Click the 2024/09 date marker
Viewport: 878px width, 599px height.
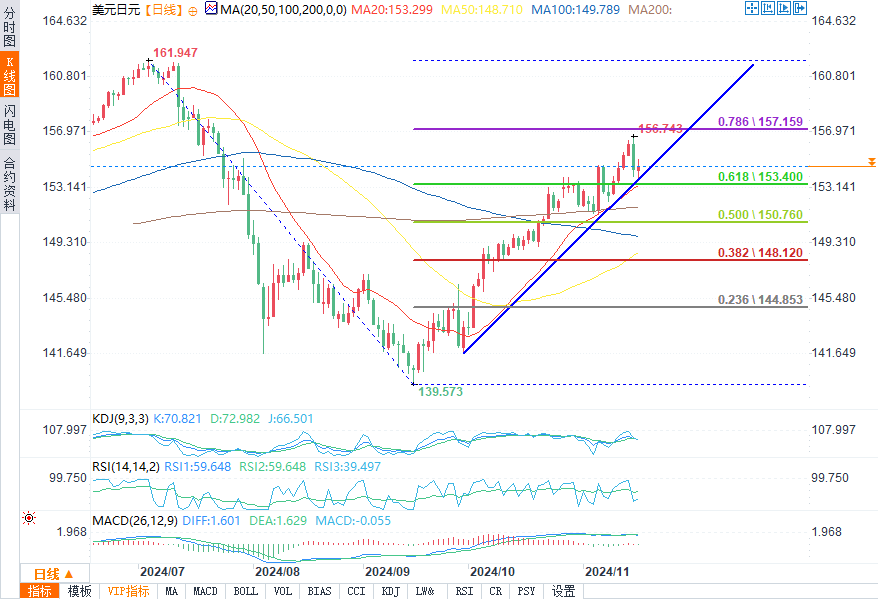pos(387,572)
